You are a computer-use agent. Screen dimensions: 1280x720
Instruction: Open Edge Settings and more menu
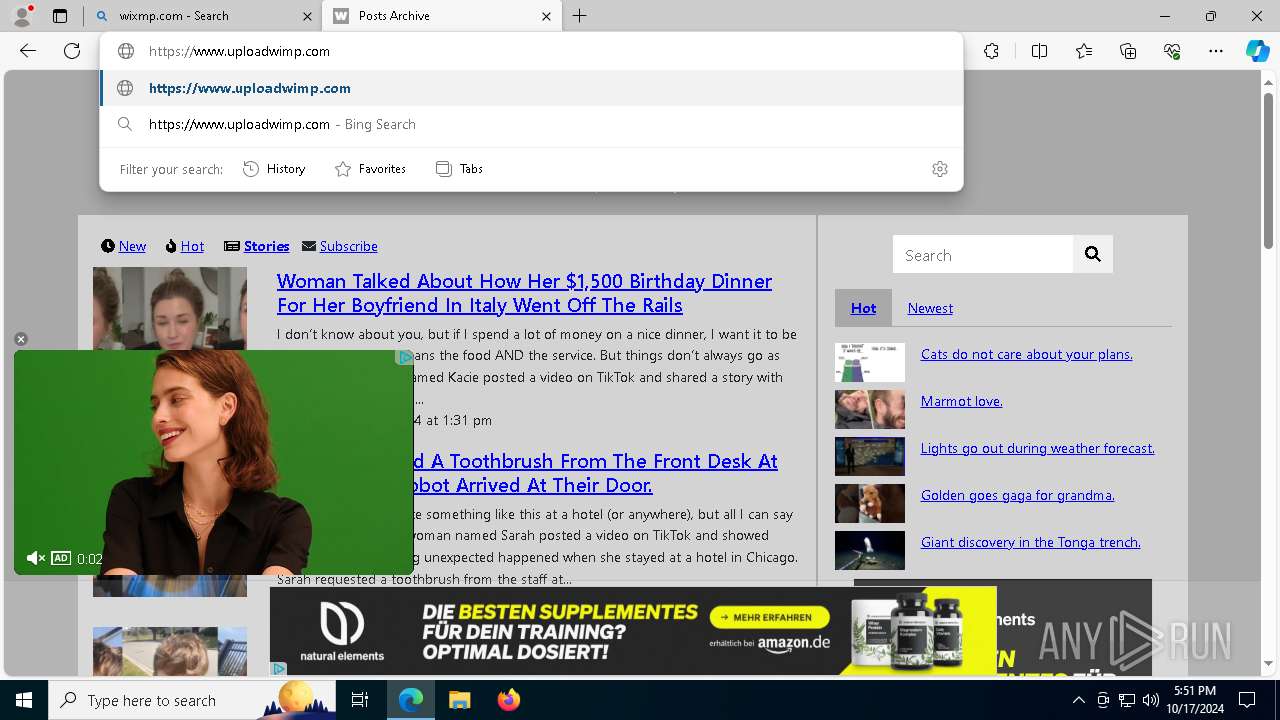[1216, 51]
